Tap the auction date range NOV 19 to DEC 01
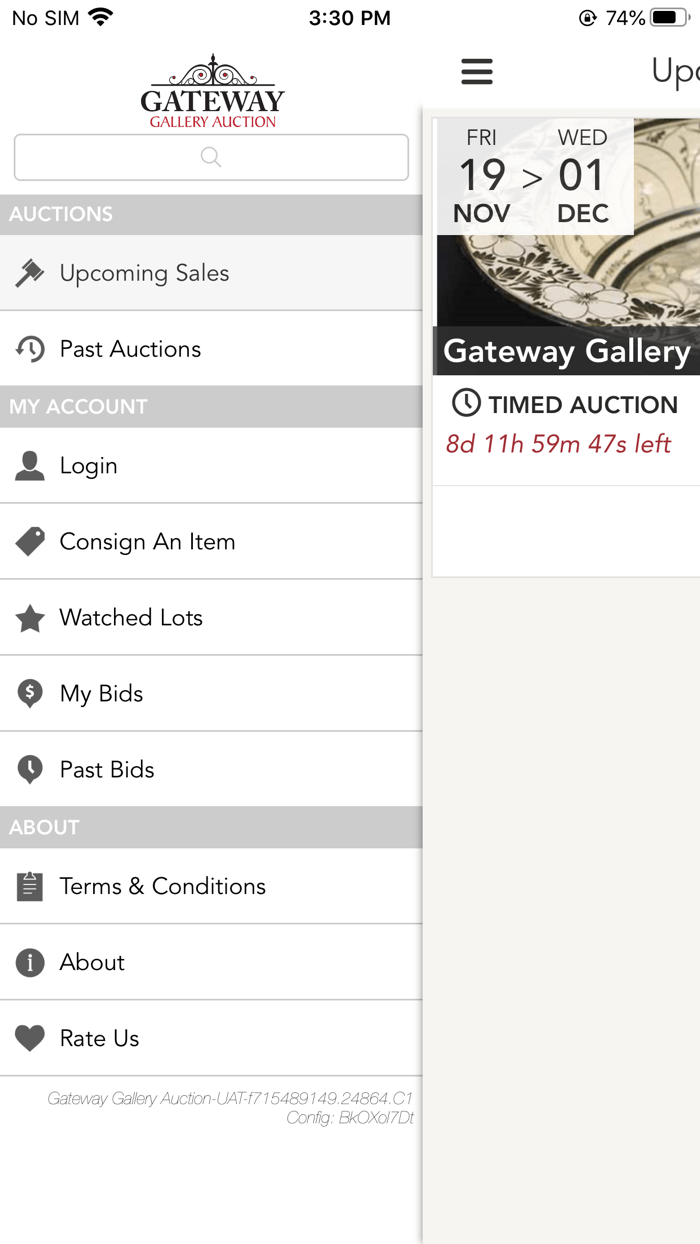Image resolution: width=700 pixels, height=1244 pixels. pos(535,176)
